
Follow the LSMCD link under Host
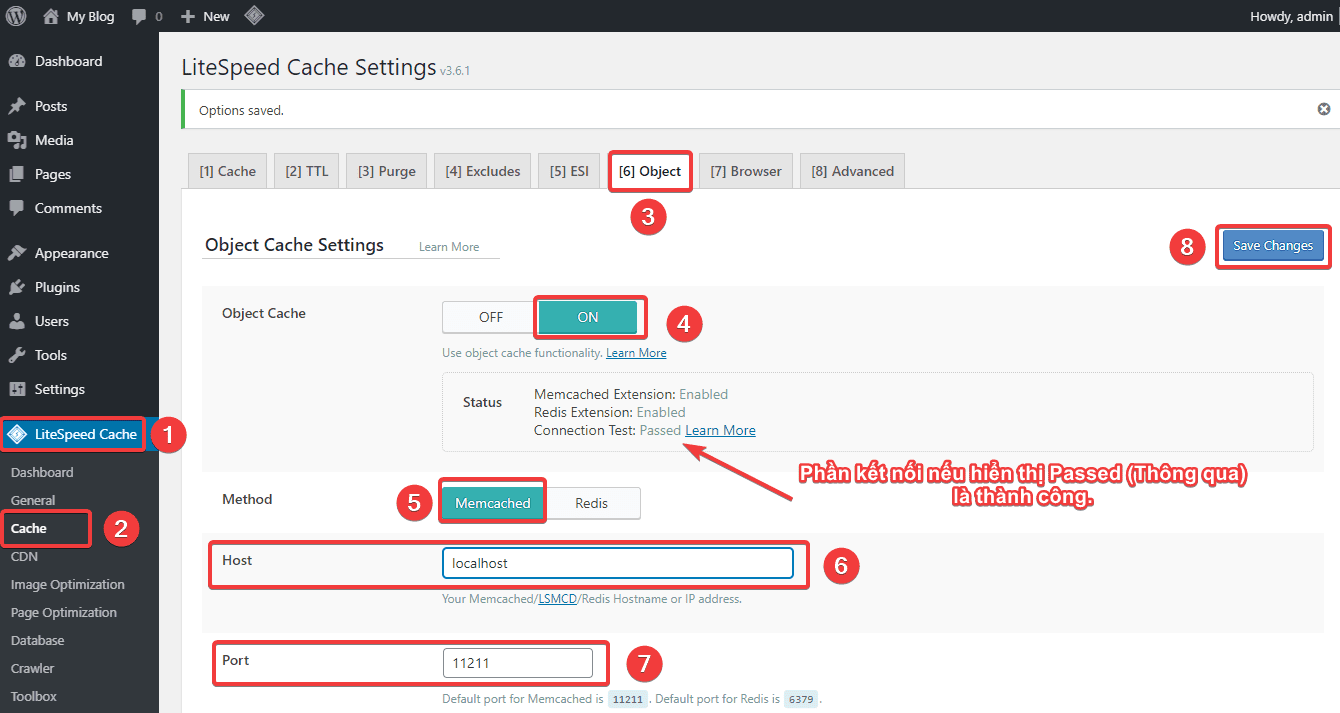coord(557,599)
